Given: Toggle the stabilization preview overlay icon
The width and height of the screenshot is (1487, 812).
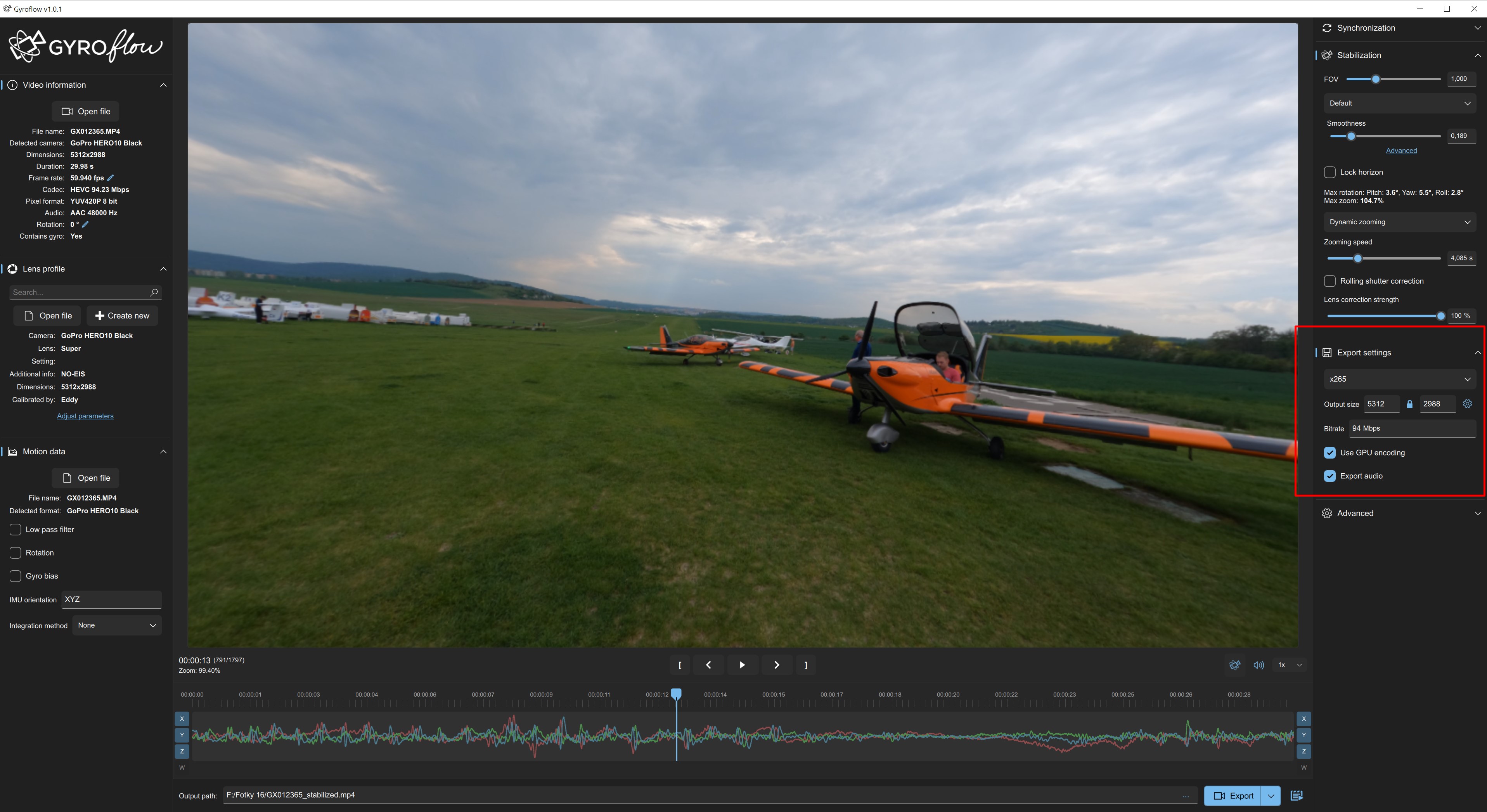Looking at the screenshot, I should click(1235, 665).
